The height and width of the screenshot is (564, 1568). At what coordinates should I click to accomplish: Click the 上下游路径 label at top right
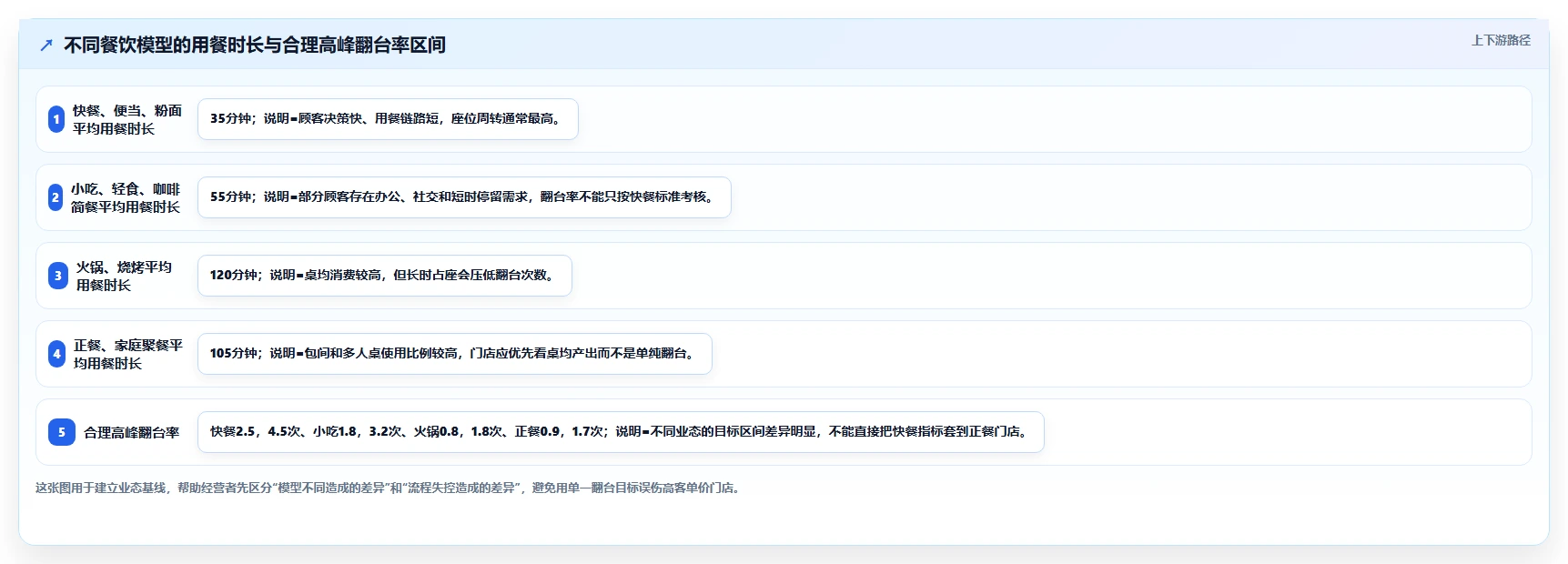(x=1501, y=40)
